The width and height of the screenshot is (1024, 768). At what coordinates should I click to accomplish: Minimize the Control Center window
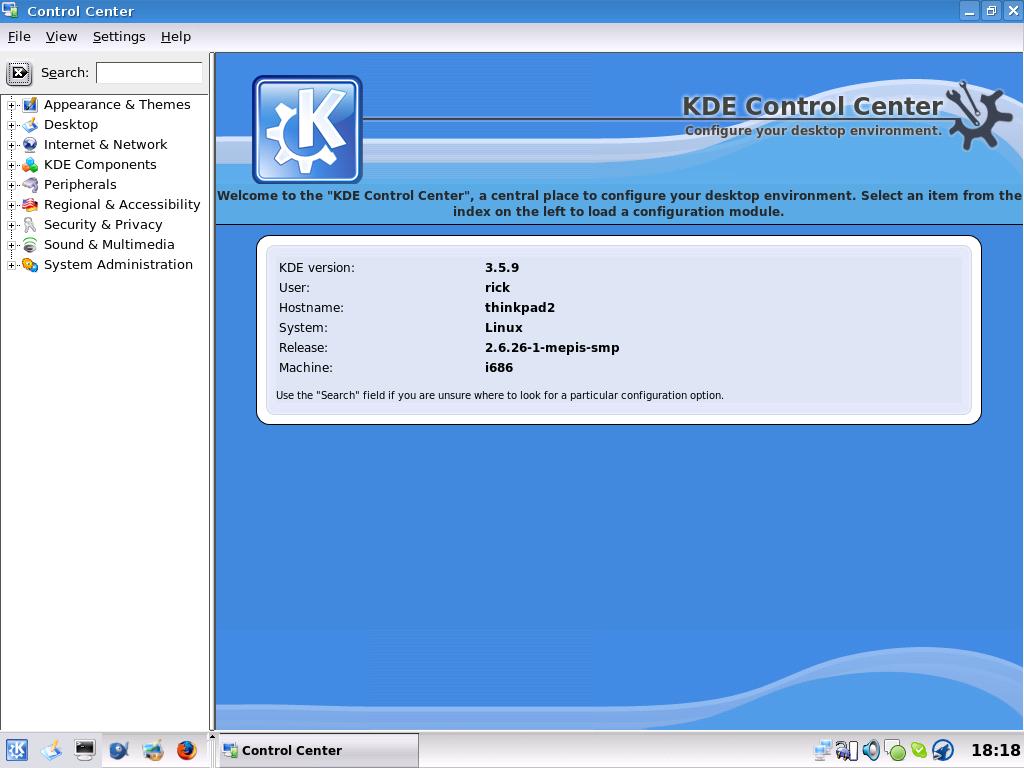point(970,11)
